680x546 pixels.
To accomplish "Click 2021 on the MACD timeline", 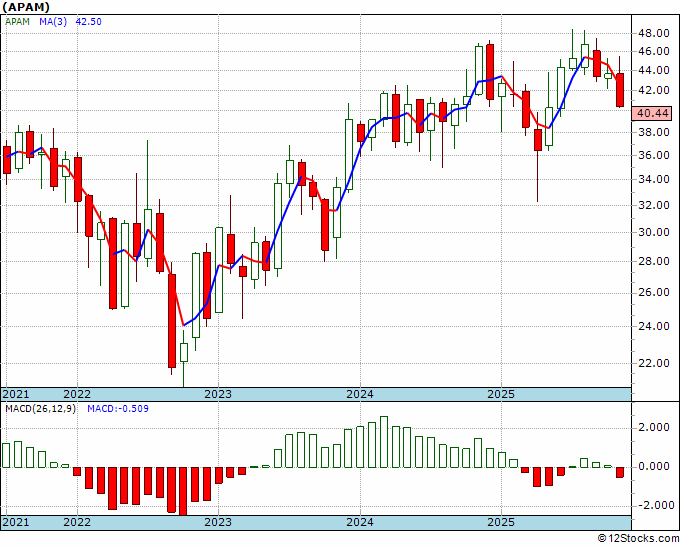I will [x=16, y=522].
